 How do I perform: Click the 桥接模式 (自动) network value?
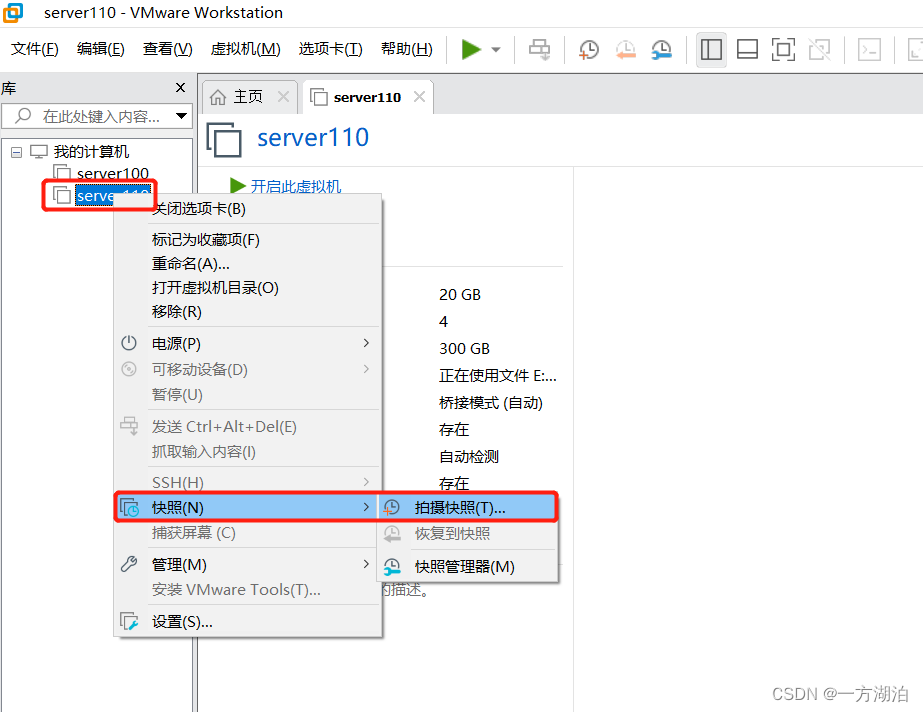tap(491, 402)
